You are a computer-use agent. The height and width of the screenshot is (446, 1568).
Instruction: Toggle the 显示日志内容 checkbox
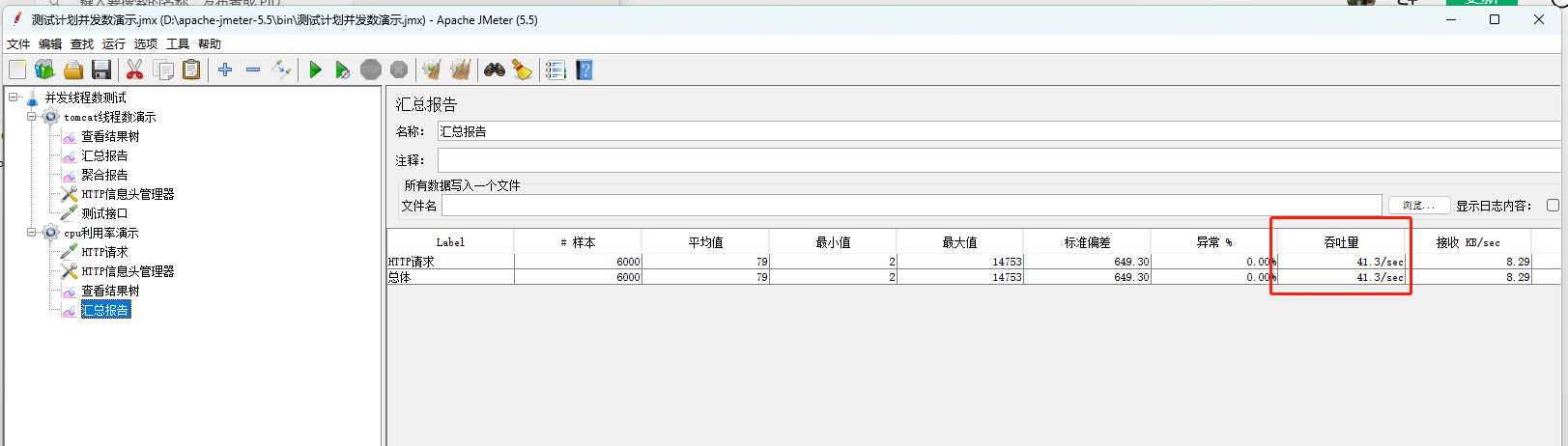(1553, 206)
